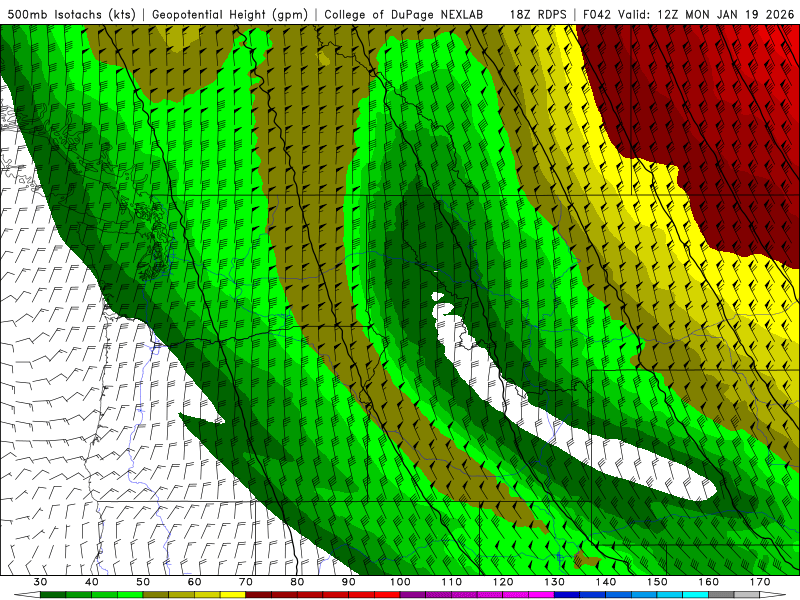This screenshot has width=800, height=600.
Task: Click the legend label '160'
Action: pyautogui.click(x=709, y=582)
